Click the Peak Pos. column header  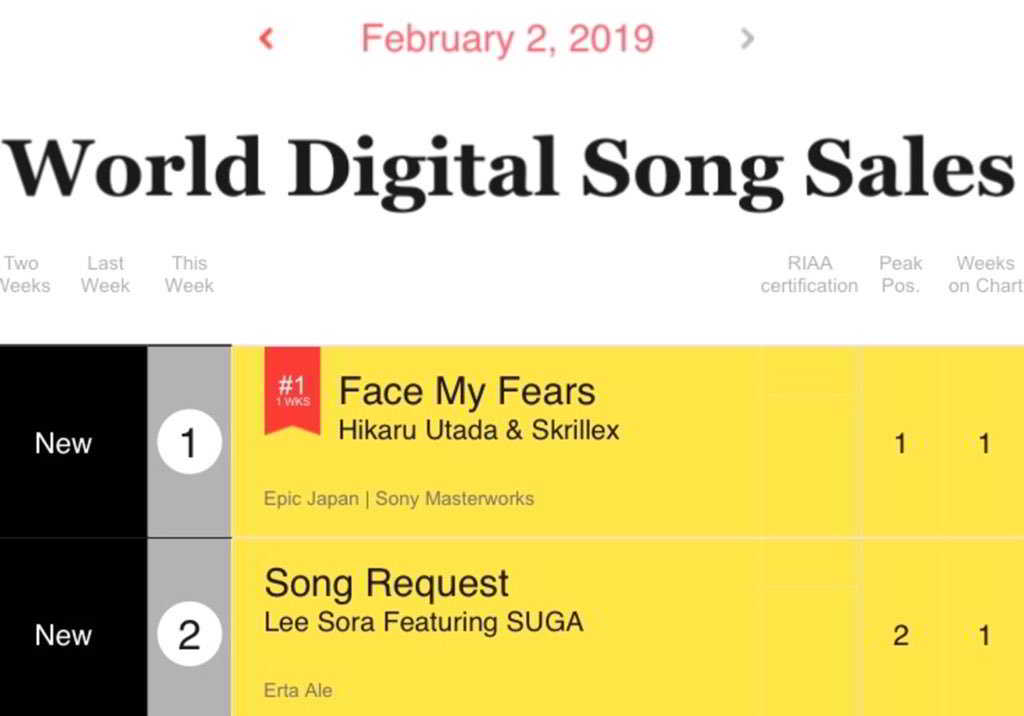900,274
